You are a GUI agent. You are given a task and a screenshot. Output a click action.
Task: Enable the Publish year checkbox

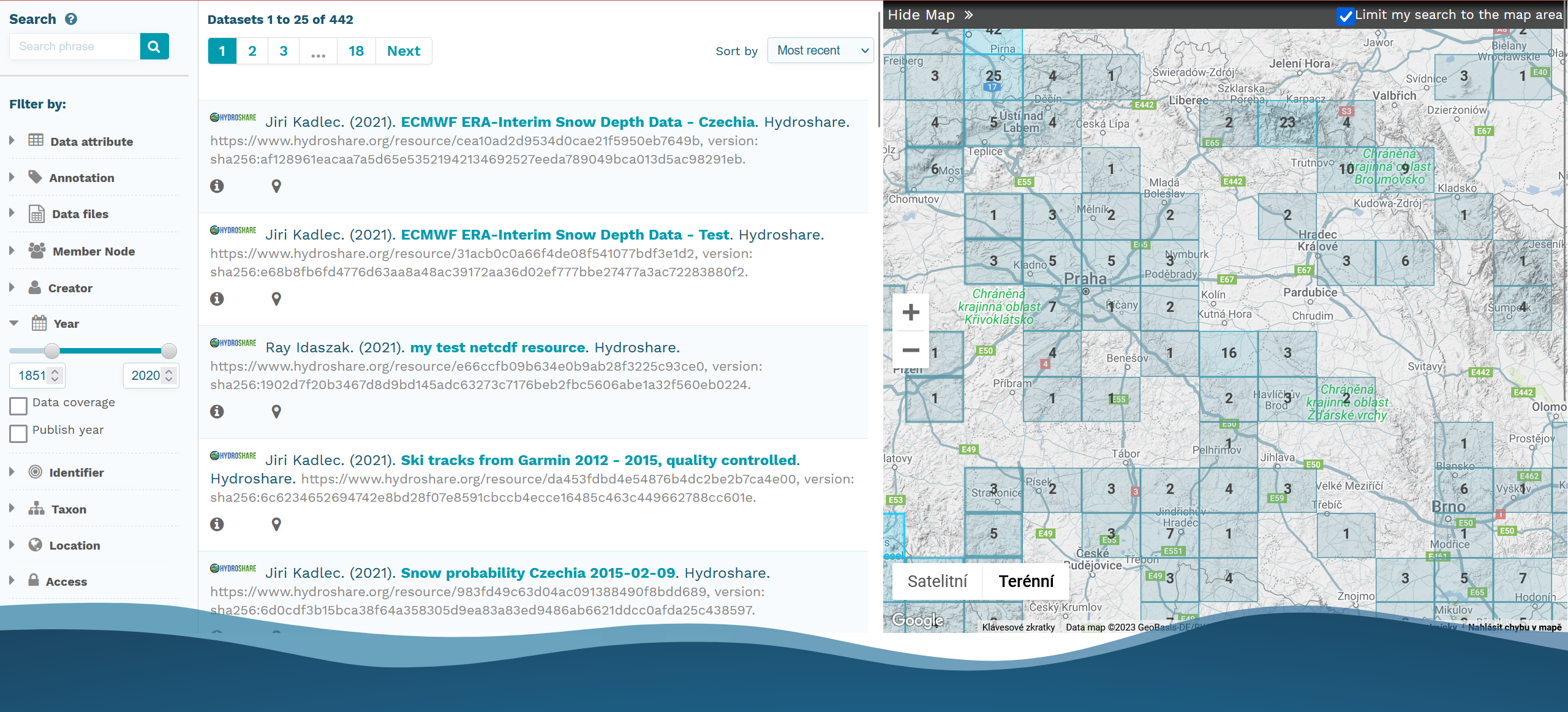[x=18, y=433]
